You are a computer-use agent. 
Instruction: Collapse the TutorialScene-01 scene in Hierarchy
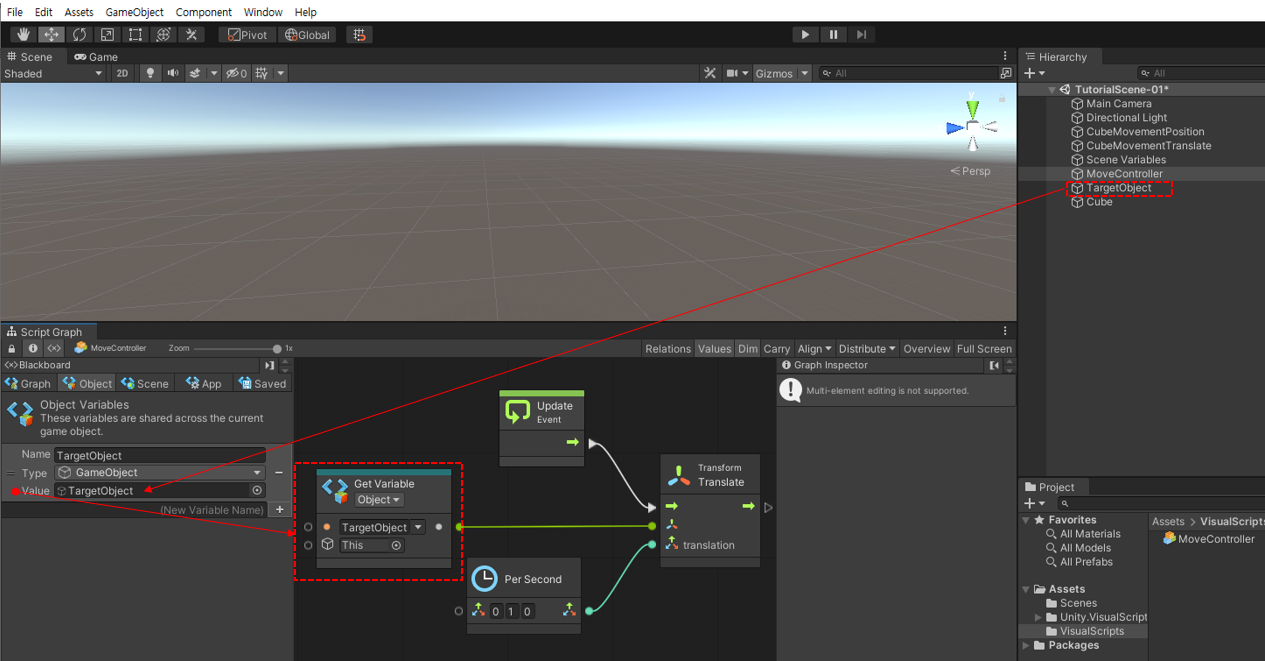point(1052,89)
